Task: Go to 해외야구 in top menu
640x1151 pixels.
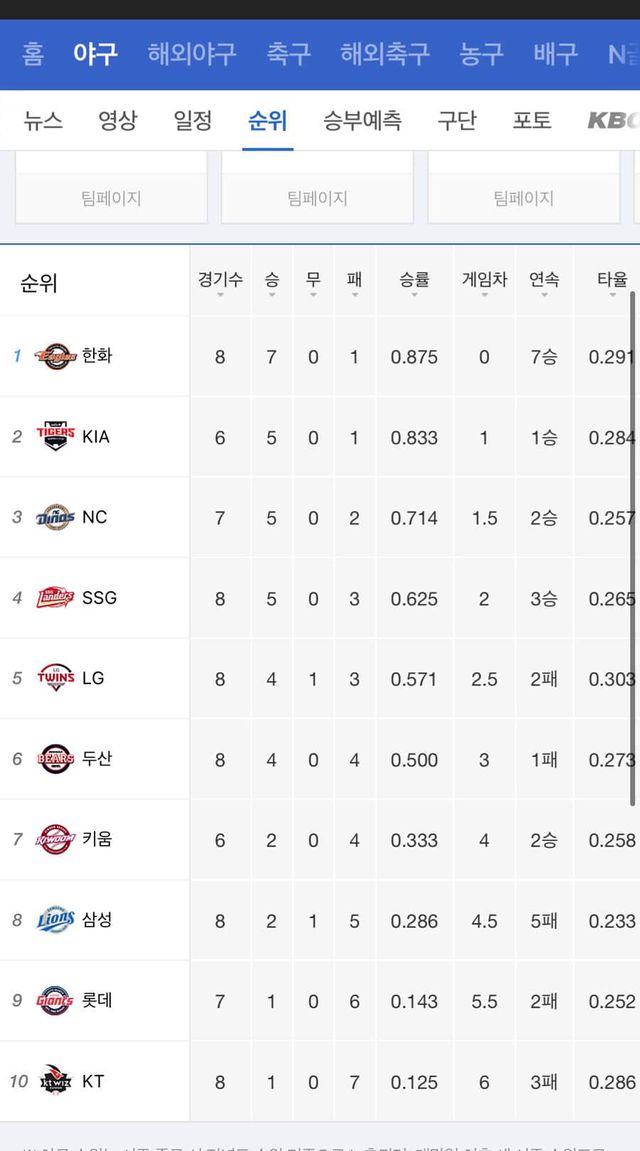Action: [x=192, y=53]
